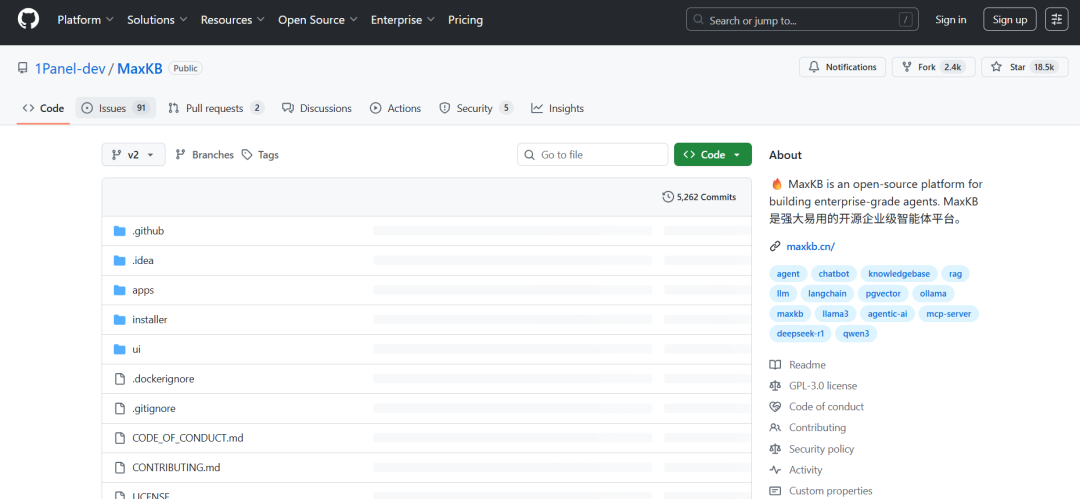Expand the Platform menu
The image size is (1080, 499).
[85, 20]
